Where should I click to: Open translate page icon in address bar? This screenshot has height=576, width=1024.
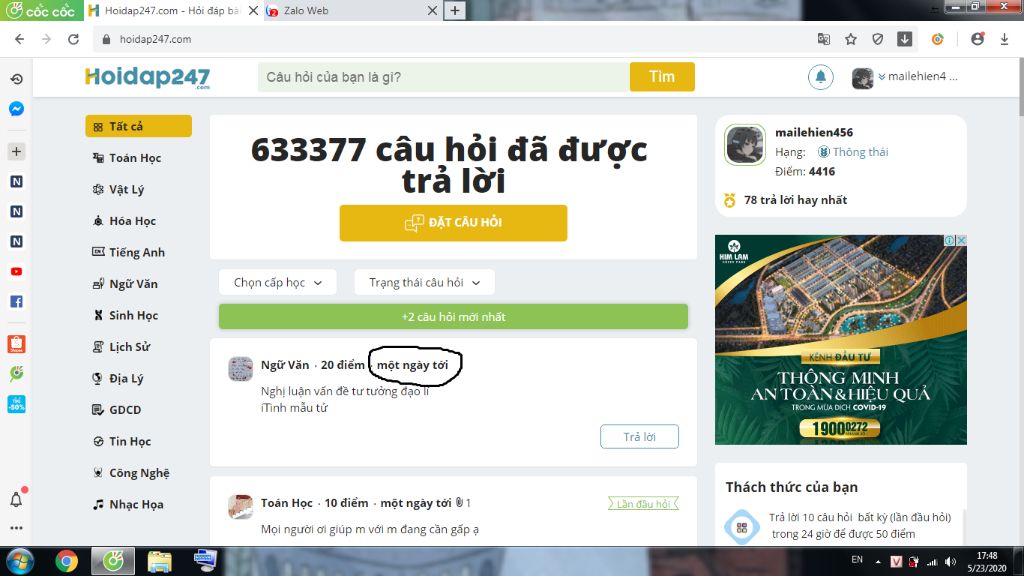click(824, 39)
